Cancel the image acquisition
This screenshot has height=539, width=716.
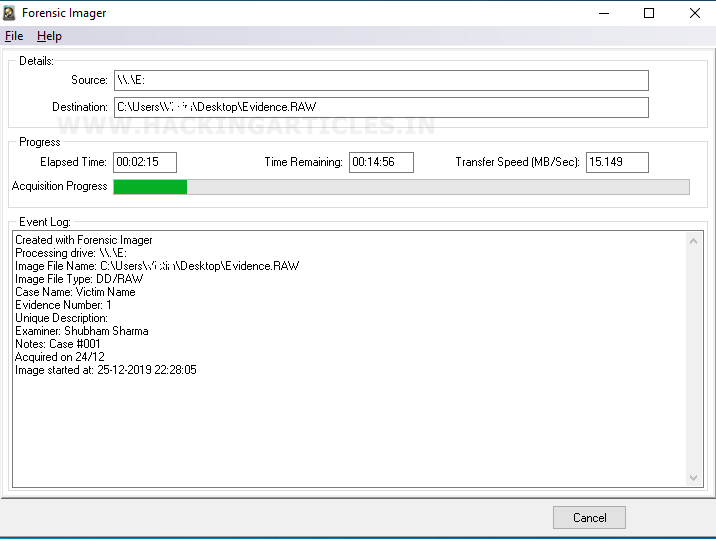589,518
